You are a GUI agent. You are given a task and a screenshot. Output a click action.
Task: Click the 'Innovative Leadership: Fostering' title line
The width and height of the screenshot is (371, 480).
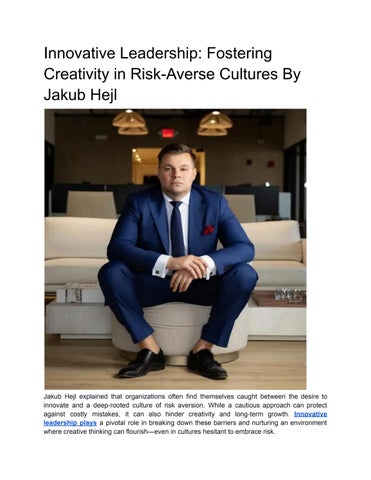(158, 53)
